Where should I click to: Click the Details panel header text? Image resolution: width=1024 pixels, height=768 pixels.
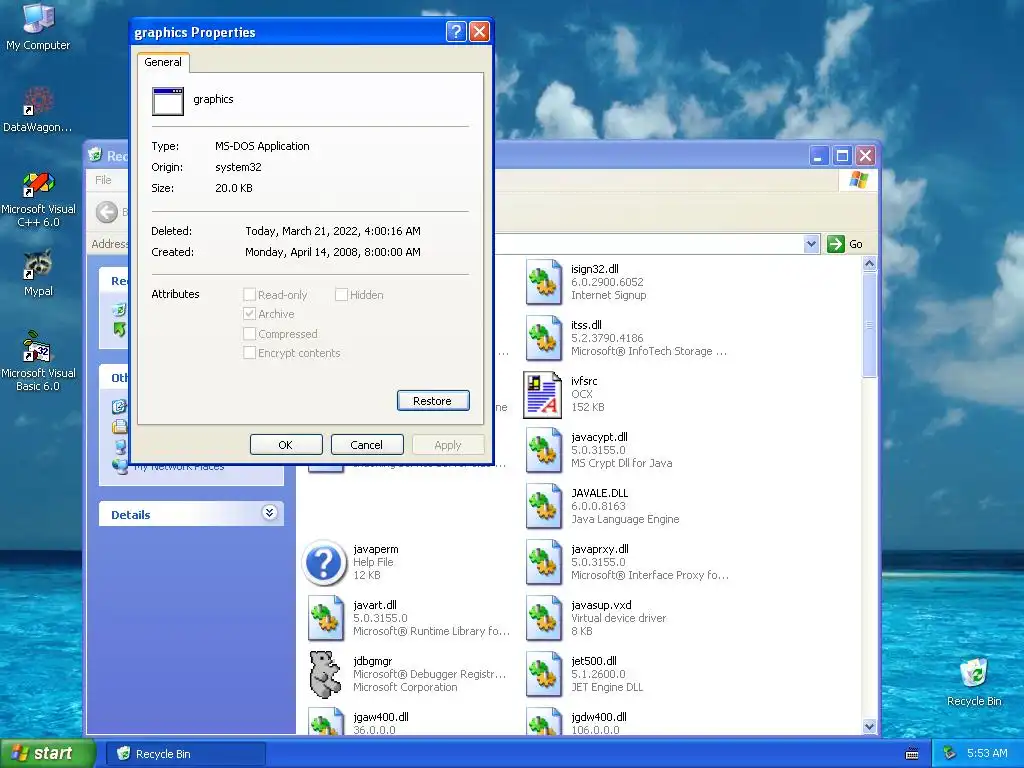click(x=131, y=515)
